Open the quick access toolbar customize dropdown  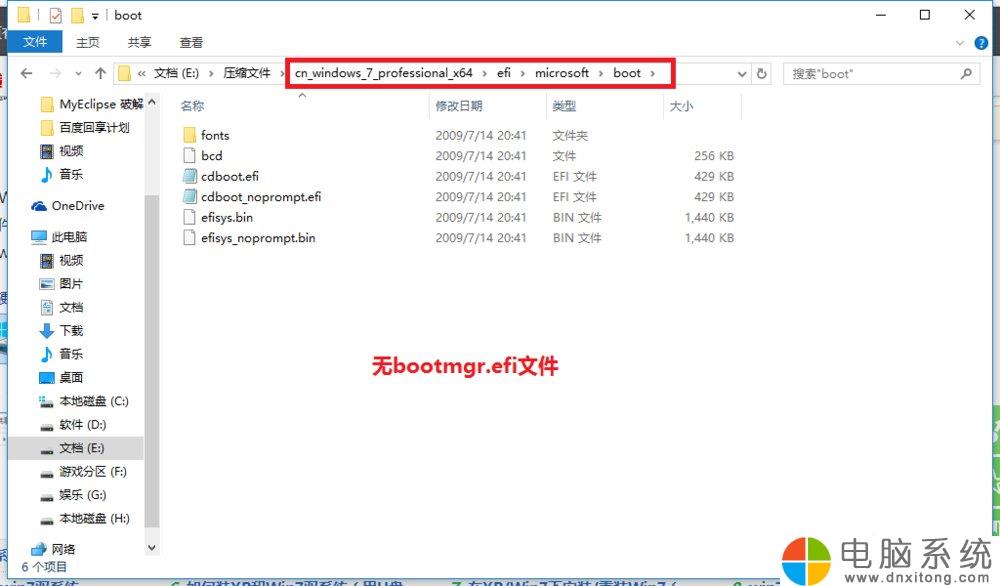95,16
